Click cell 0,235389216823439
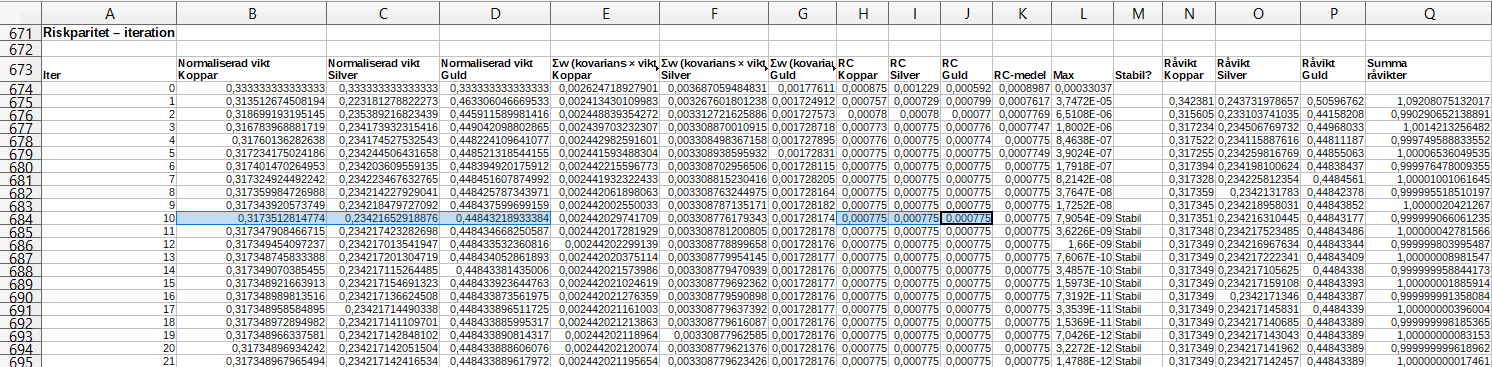1492x367 pixels. pos(383,115)
